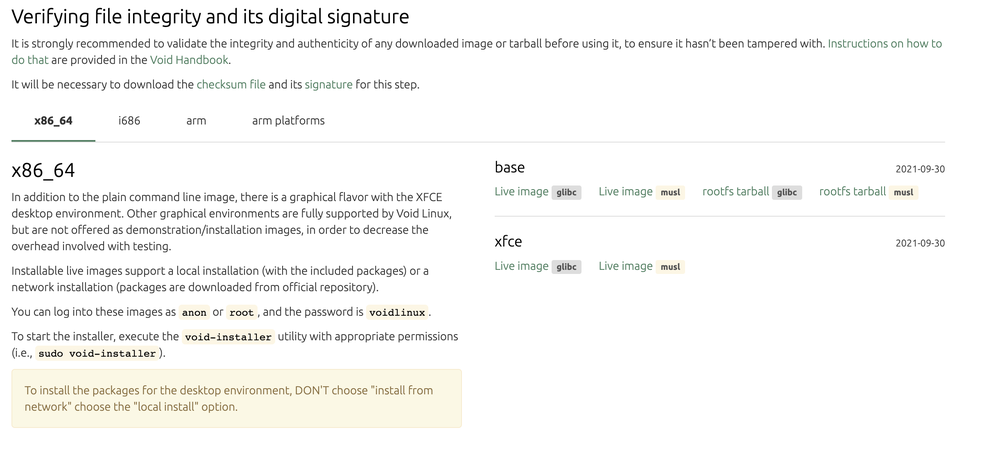Click the yellow local install notice box

(x=236, y=398)
